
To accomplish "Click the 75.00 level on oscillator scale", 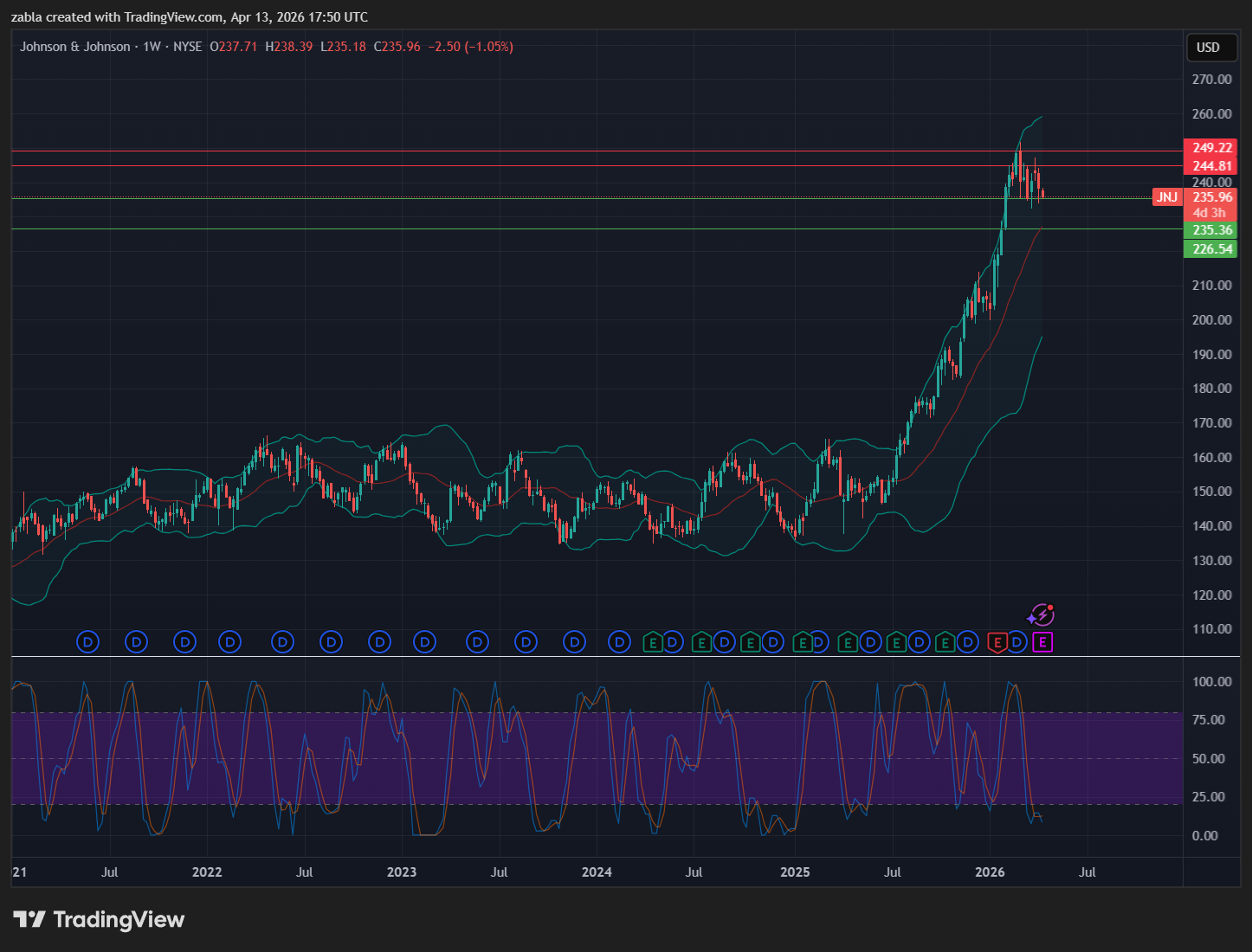I will pos(1208,720).
